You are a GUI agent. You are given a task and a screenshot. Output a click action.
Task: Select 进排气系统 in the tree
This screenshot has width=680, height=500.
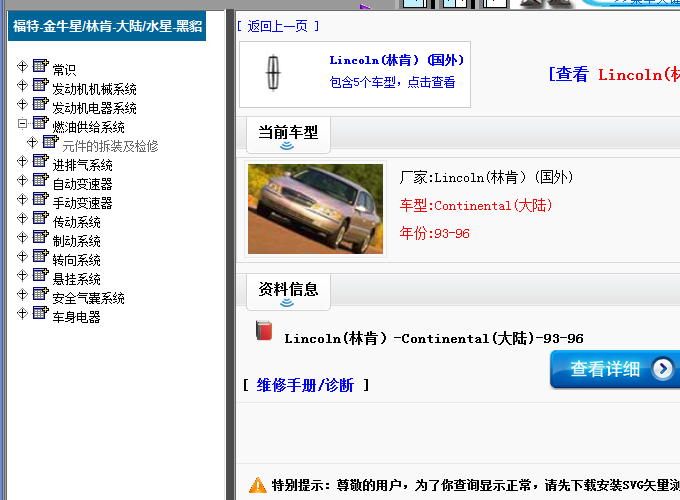pyautogui.click(x=82, y=165)
